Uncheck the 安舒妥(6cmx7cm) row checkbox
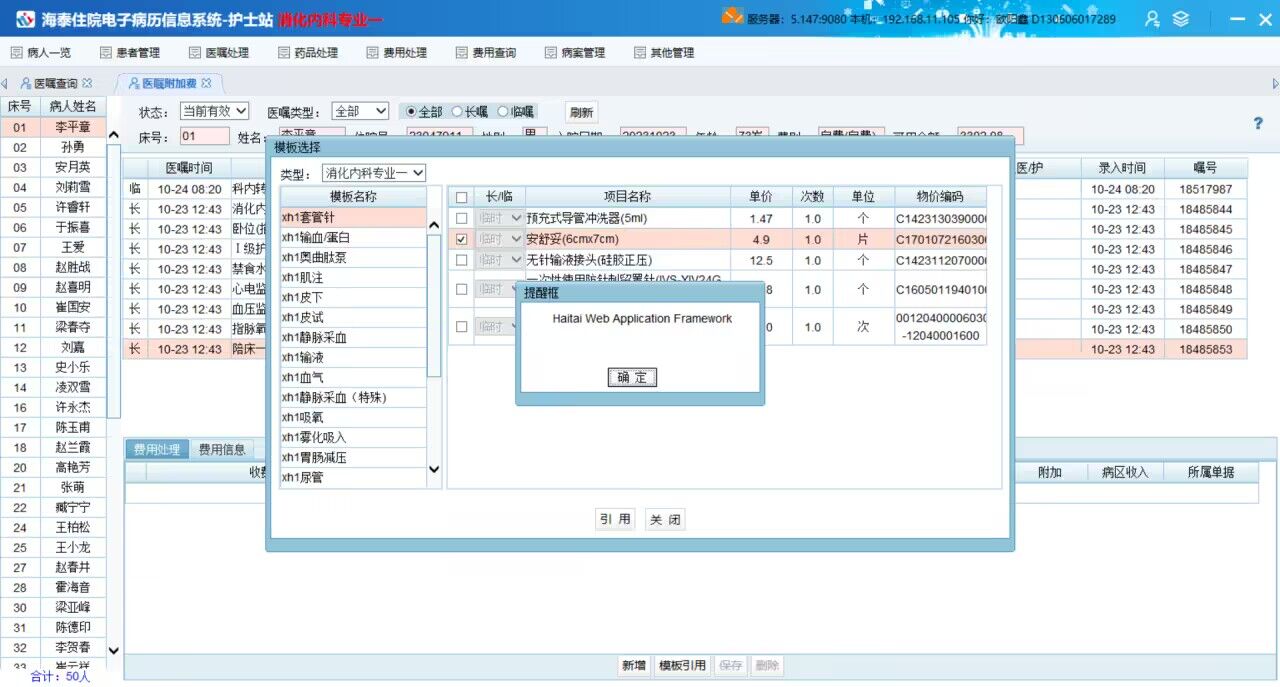 [x=461, y=239]
